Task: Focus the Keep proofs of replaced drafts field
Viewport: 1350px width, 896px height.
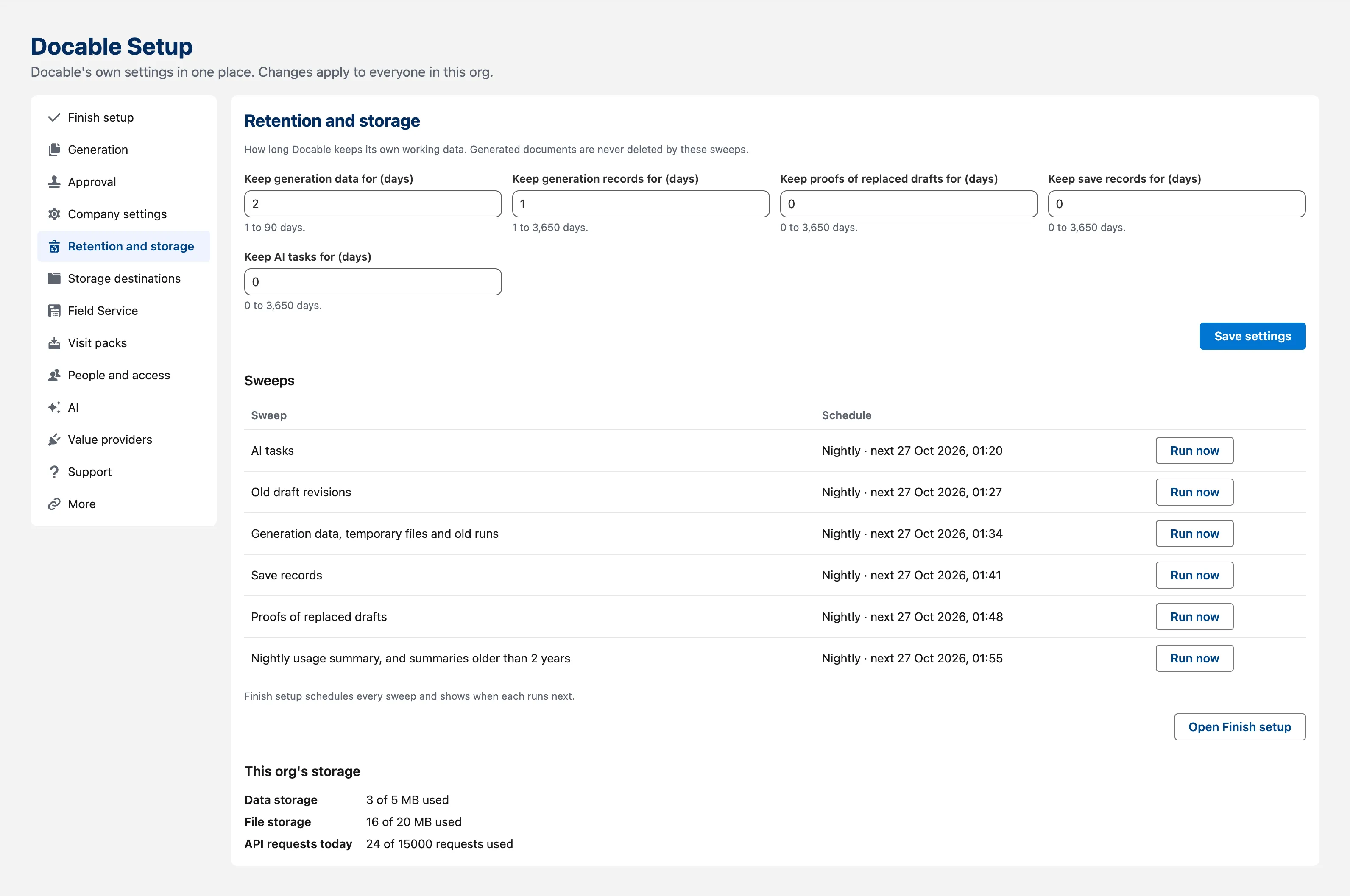Action: (909, 204)
